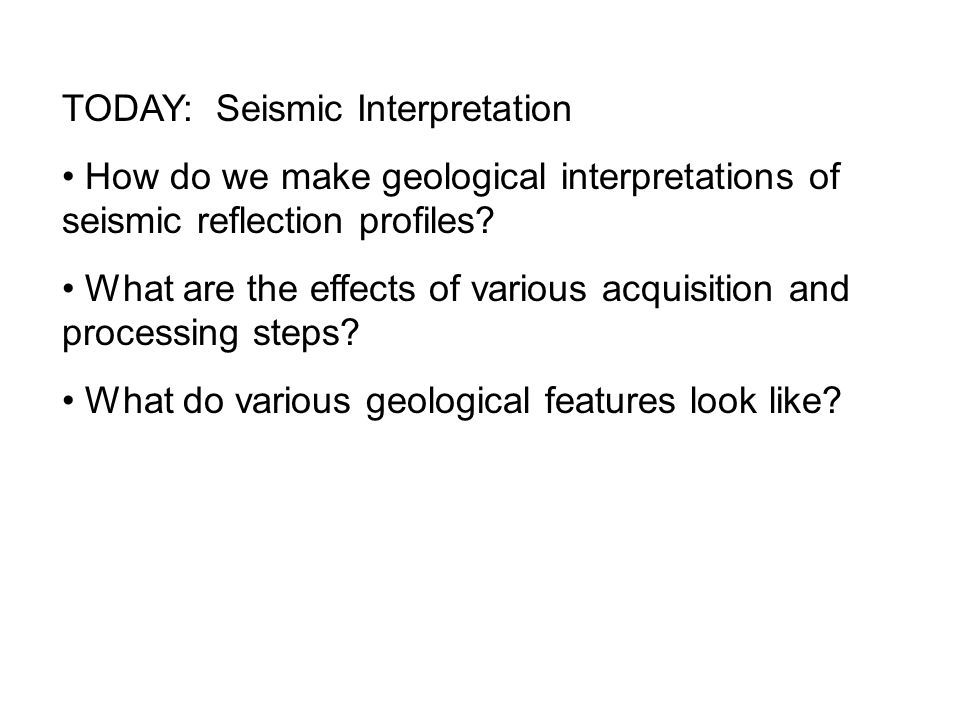This screenshot has width=960, height=720.
Task: Click the bullet marker before "How do we"
Action: pyautogui.click(x=68, y=178)
